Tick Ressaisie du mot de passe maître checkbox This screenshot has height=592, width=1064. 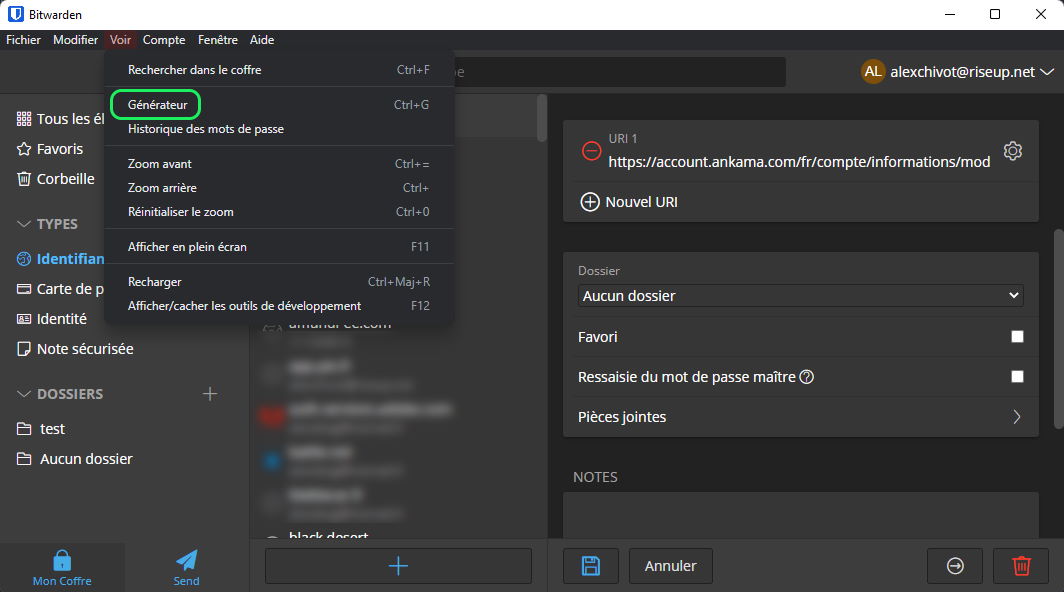1017,377
